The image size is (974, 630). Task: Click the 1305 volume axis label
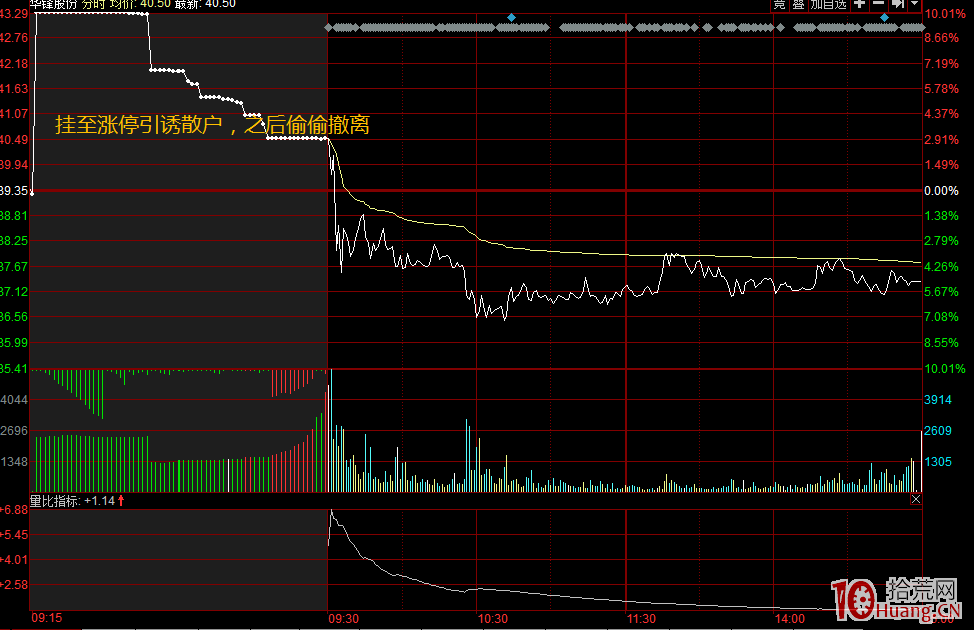tap(938, 462)
